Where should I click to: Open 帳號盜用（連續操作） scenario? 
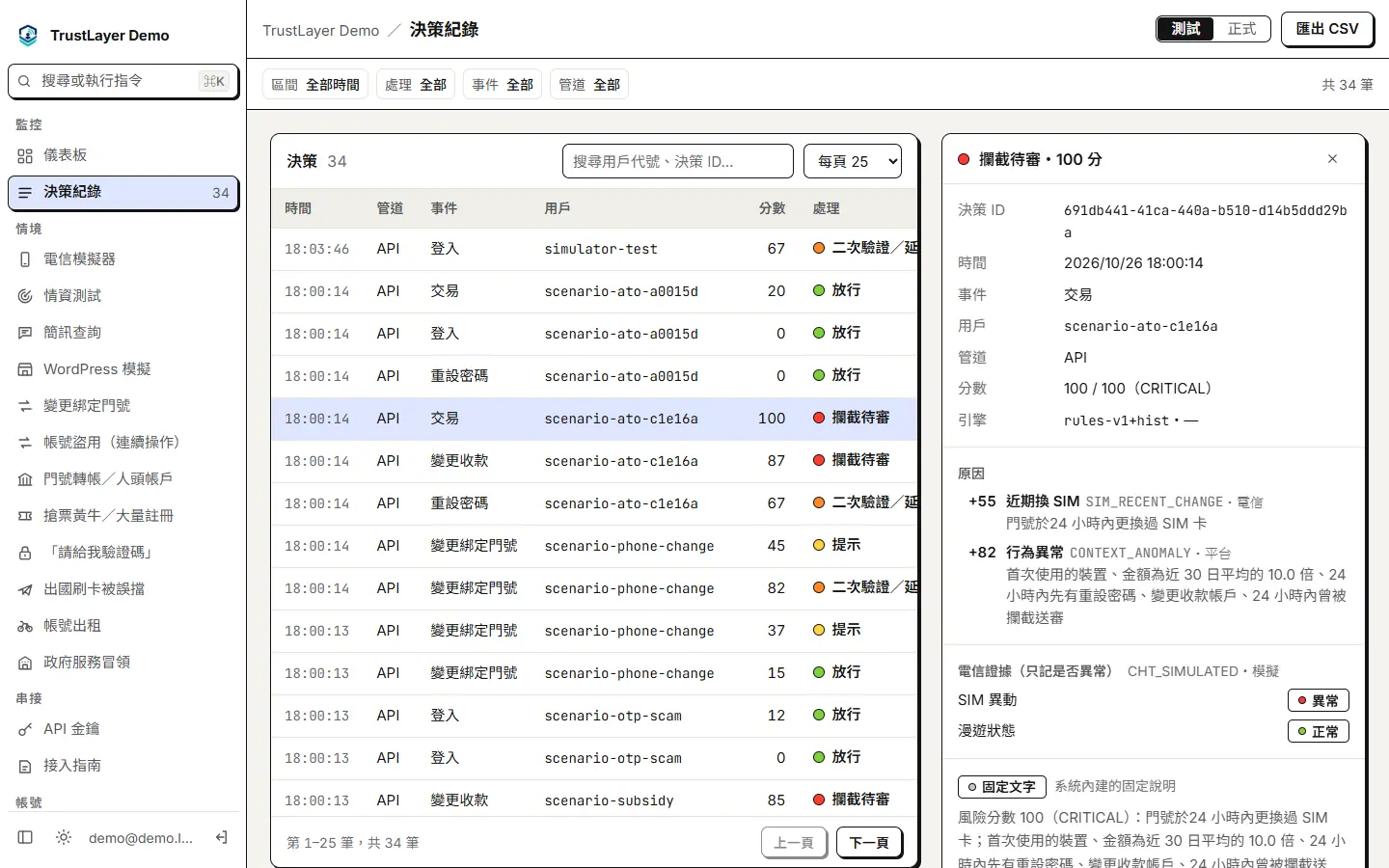coord(123,443)
